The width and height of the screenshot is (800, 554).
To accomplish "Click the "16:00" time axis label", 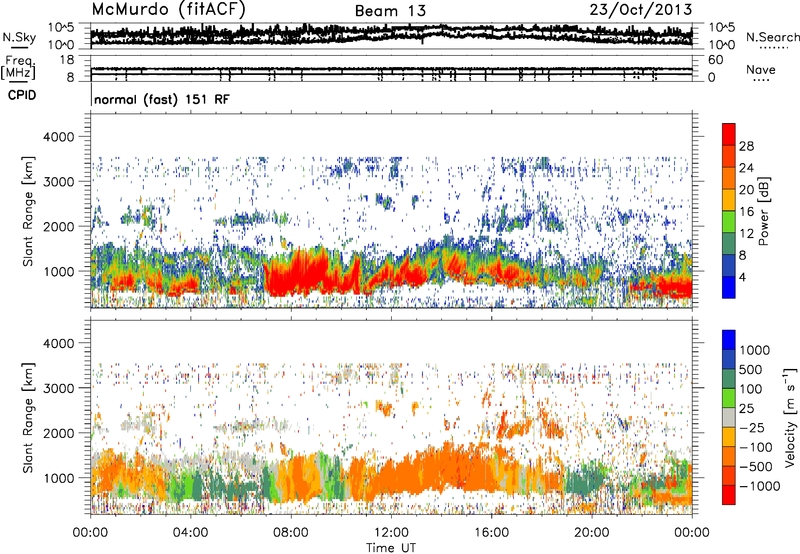I will pyautogui.click(x=491, y=533).
